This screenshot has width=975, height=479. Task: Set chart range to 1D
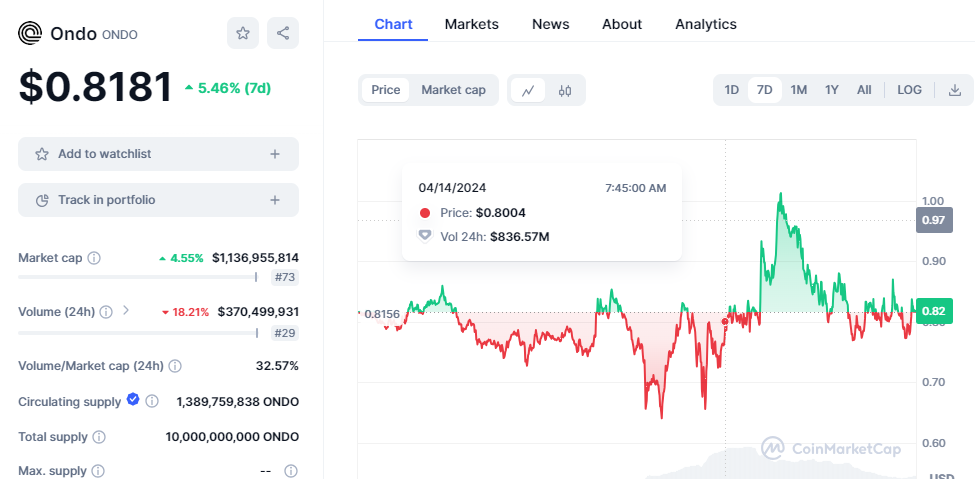click(731, 90)
